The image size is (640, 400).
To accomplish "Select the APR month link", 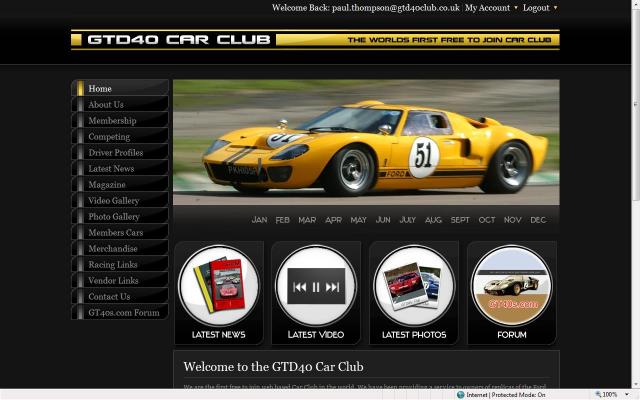I will (x=333, y=220).
